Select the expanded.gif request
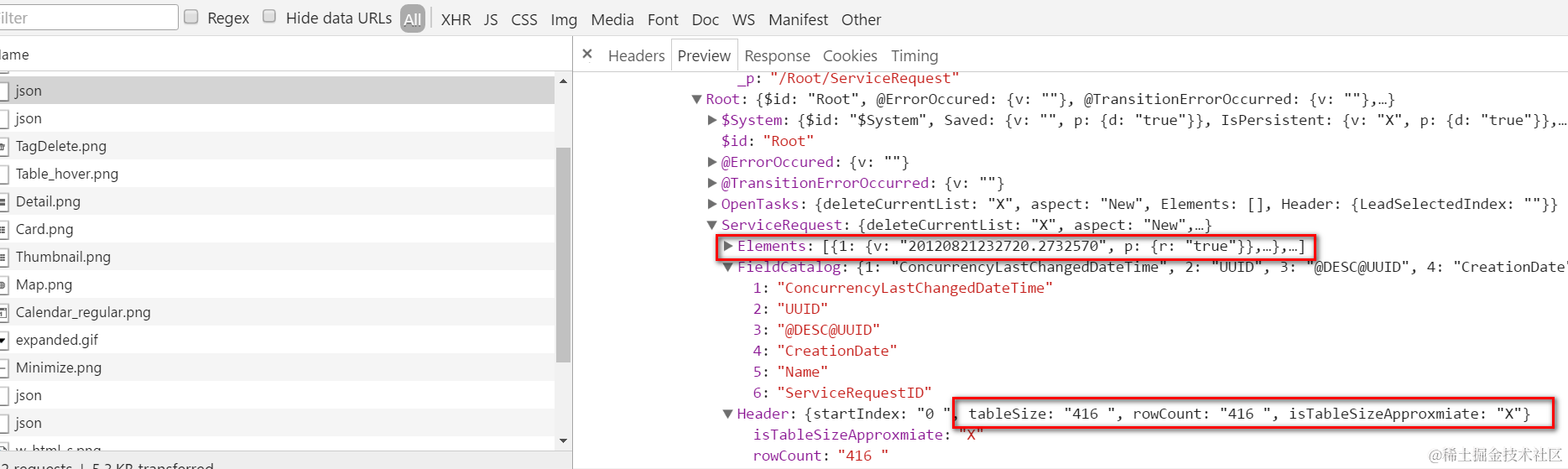 277,340
